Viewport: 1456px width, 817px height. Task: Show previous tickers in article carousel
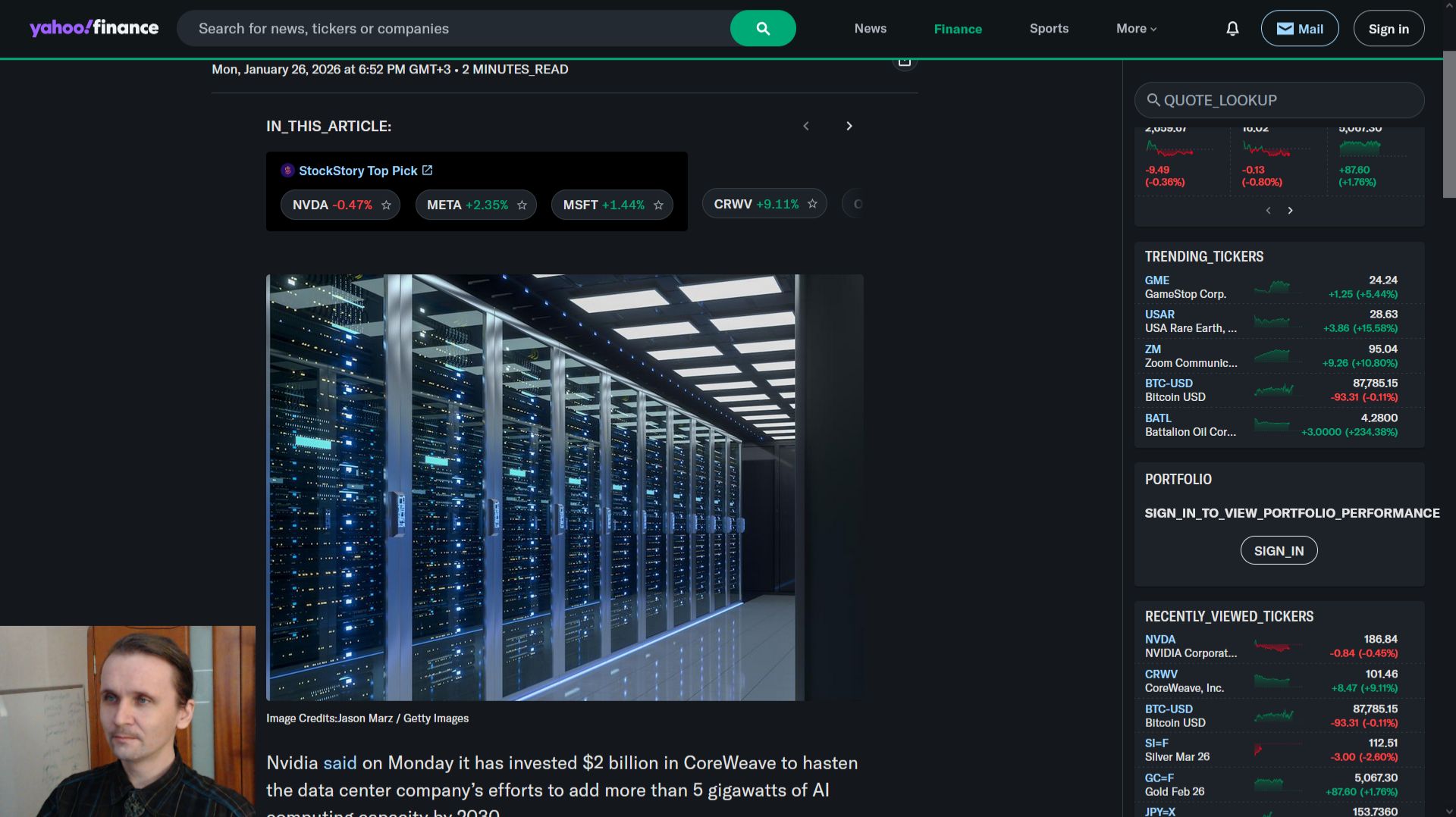click(x=806, y=126)
